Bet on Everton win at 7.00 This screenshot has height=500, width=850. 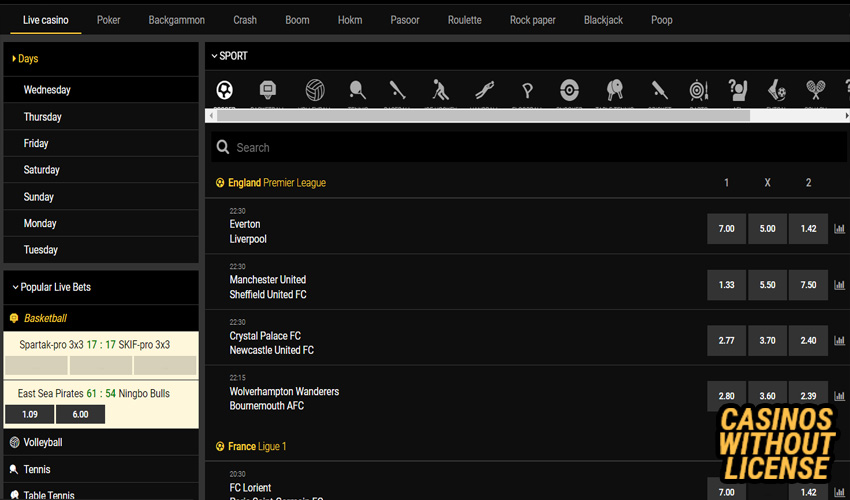click(x=726, y=229)
